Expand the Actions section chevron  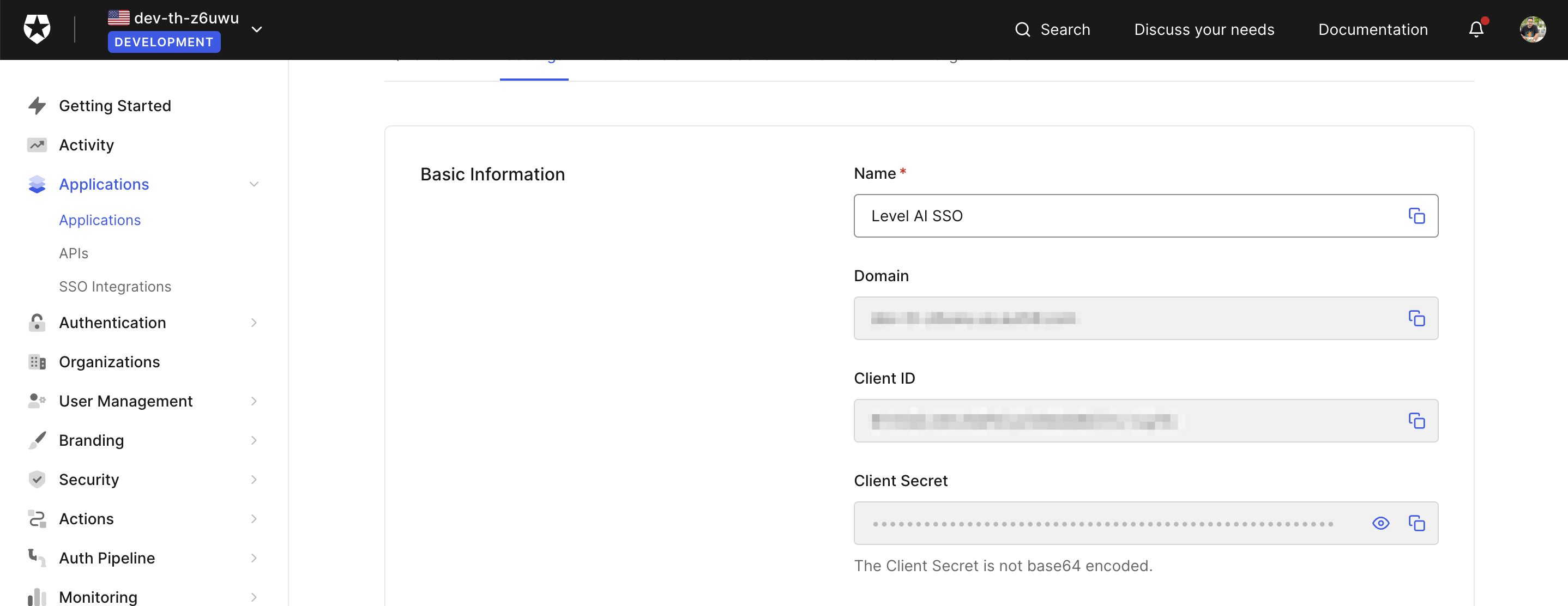254,519
